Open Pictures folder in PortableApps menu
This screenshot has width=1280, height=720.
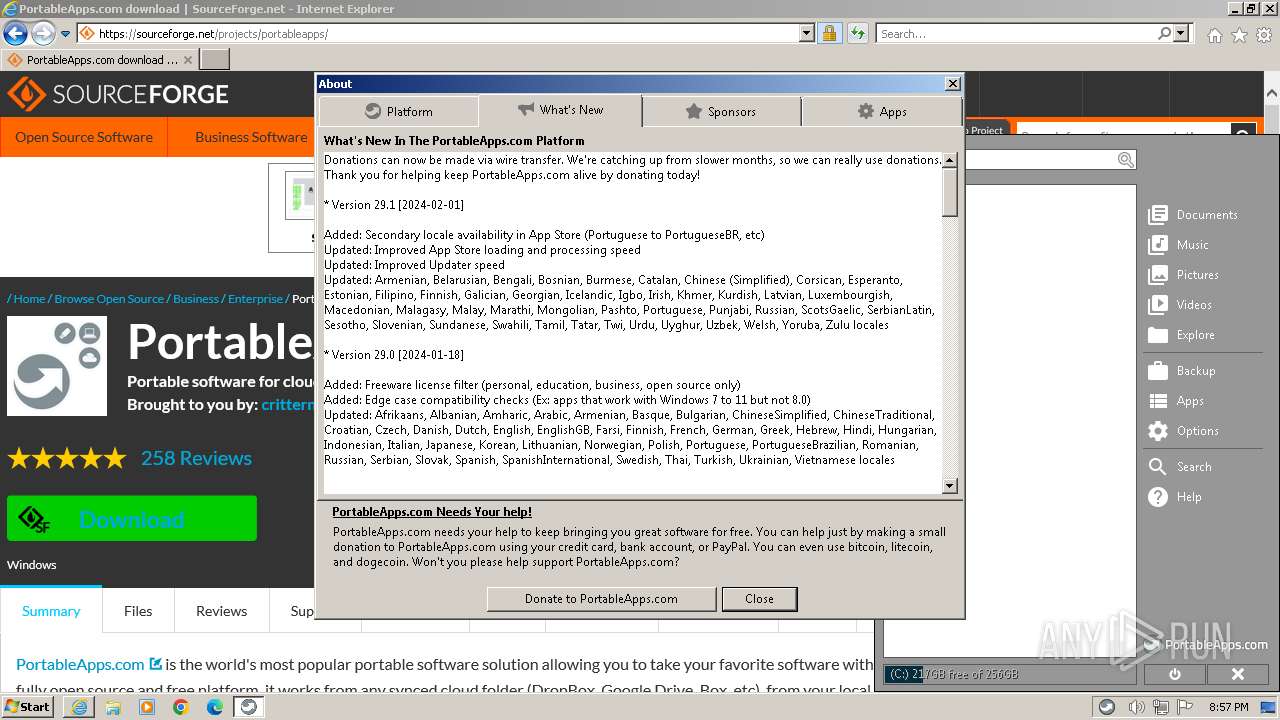point(1184,275)
